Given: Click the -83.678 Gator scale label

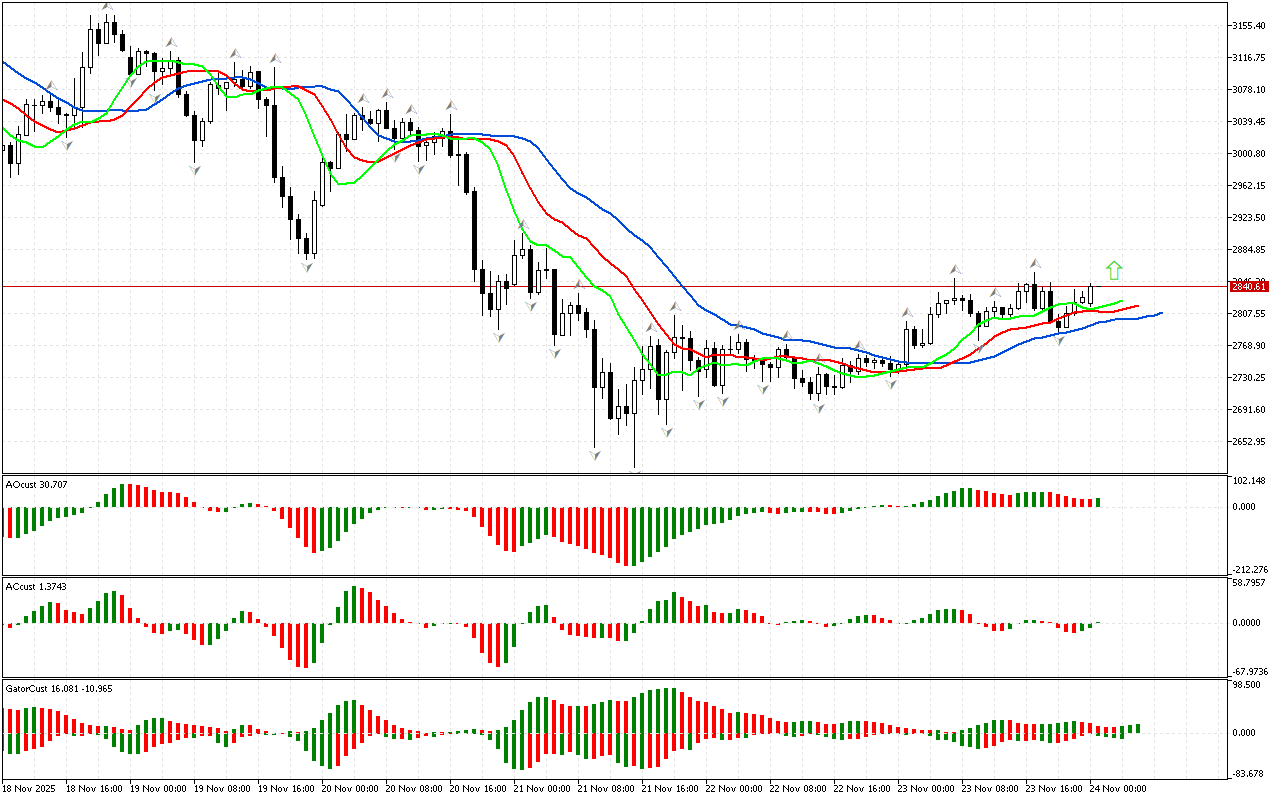Looking at the screenshot, I should [1248, 772].
